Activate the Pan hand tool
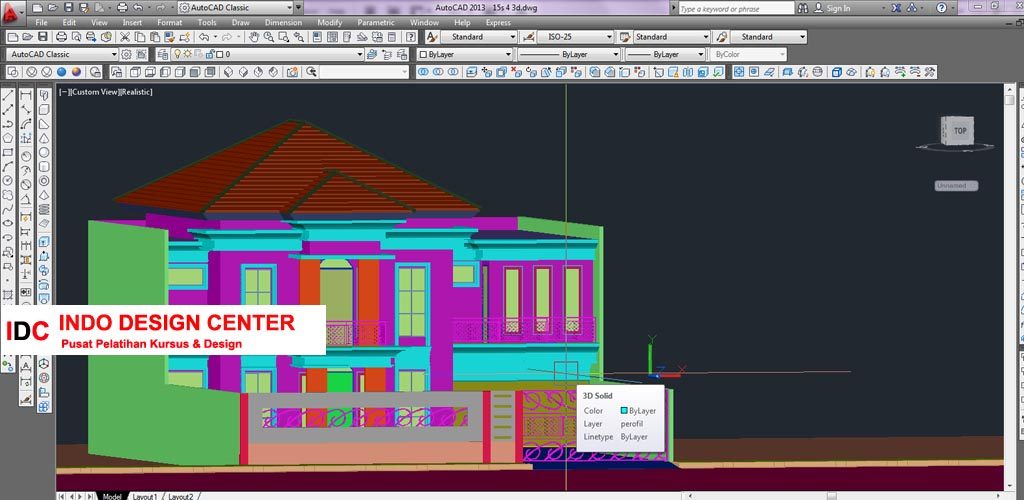The width and height of the screenshot is (1024, 500). [x=253, y=37]
